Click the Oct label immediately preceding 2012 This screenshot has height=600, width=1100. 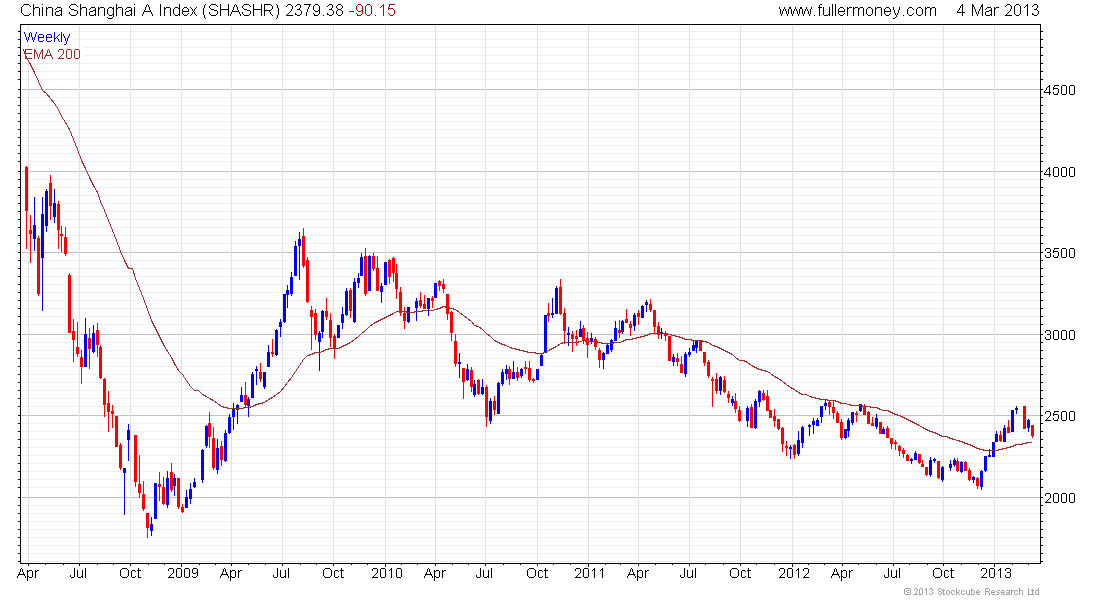click(x=740, y=573)
